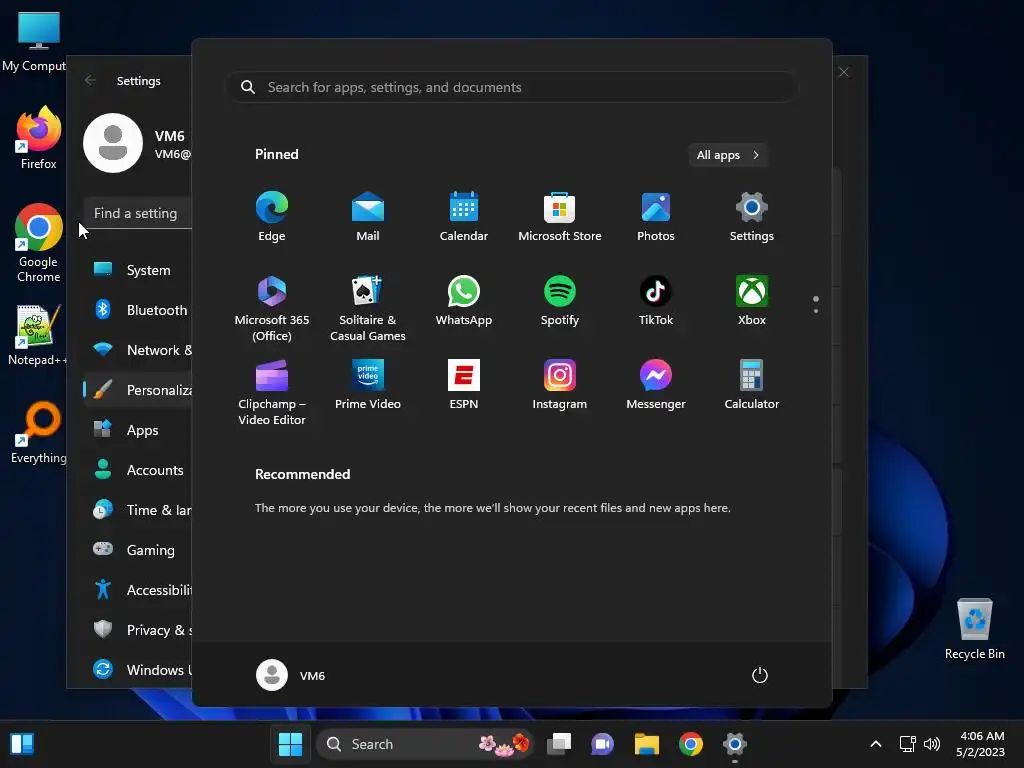
Task: Open the Spotify pinned app
Action: point(560,301)
